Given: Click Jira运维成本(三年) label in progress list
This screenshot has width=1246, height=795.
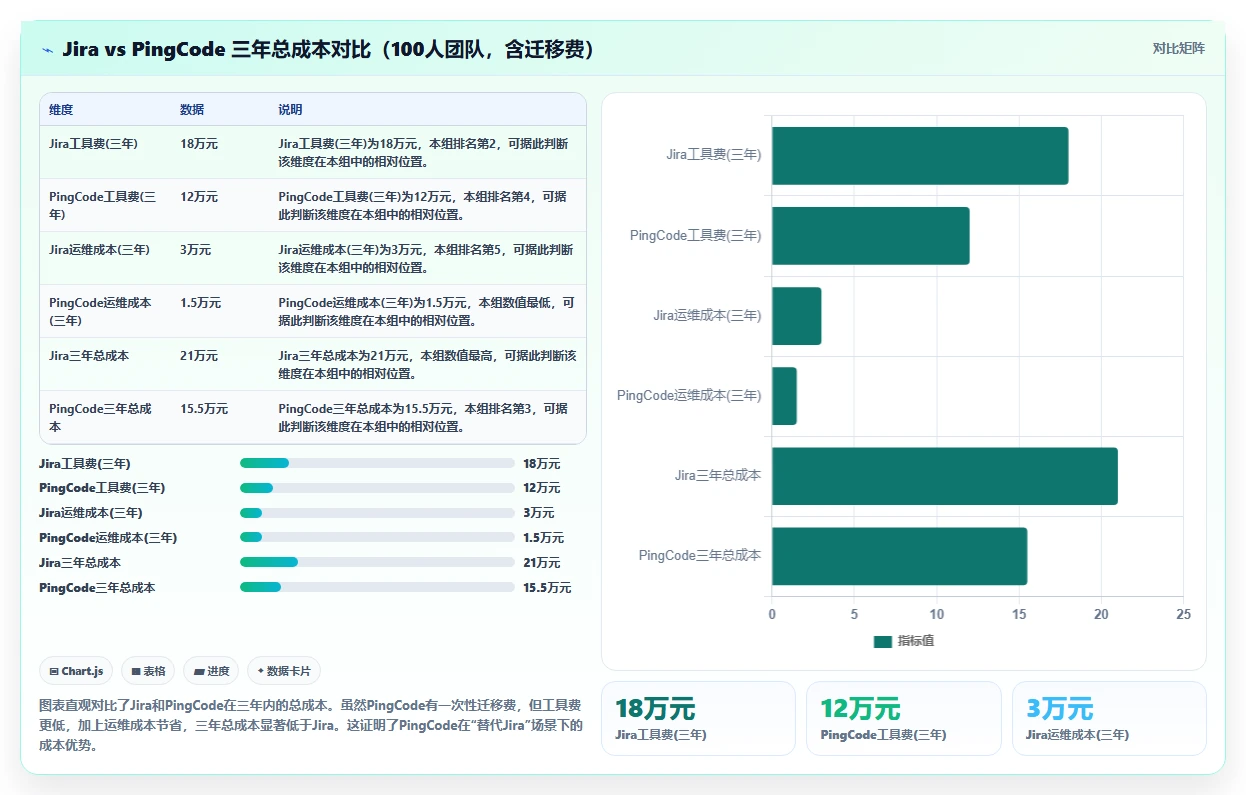Looking at the screenshot, I should [x=90, y=513].
